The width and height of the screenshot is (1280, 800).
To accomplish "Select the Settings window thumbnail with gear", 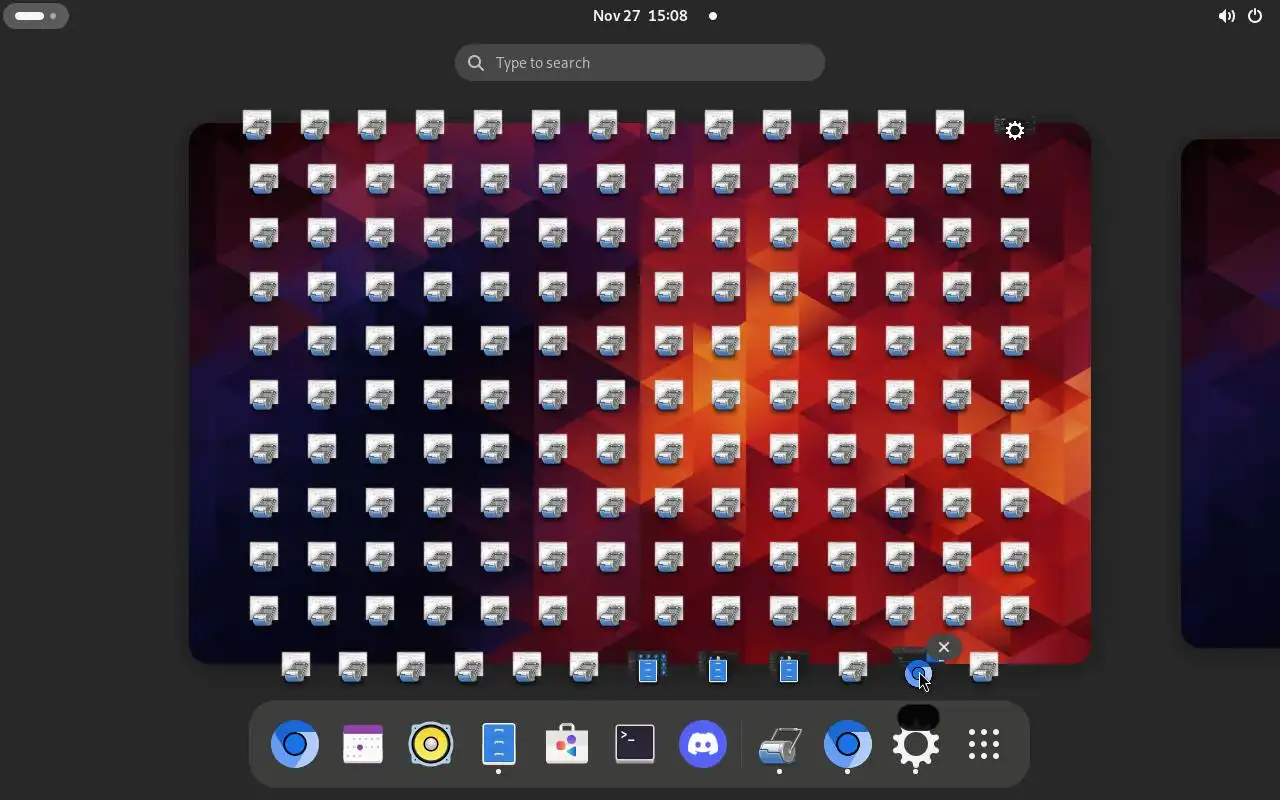I will [x=1014, y=130].
